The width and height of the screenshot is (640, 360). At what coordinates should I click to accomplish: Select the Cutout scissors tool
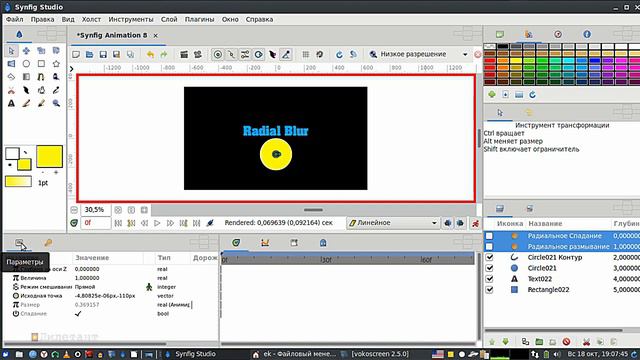click(x=11, y=90)
